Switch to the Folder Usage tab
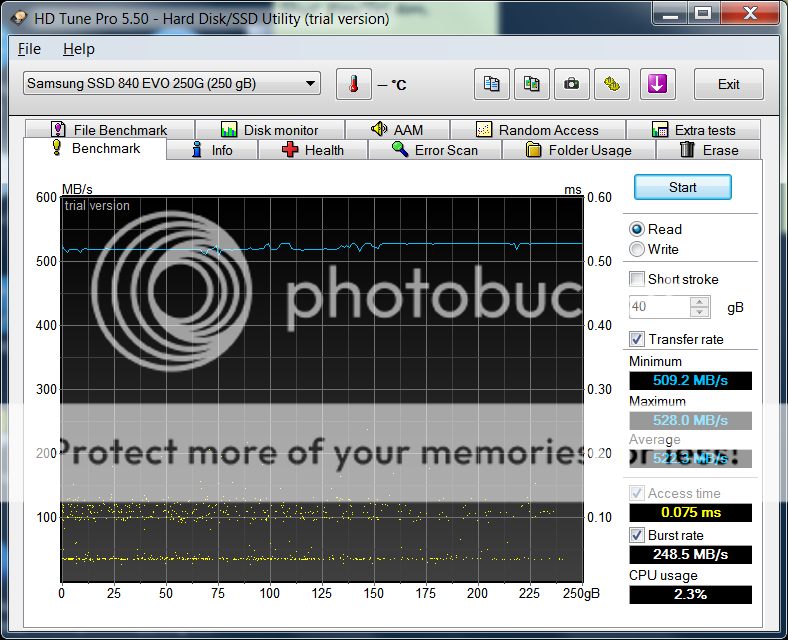The image size is (788, 640). (578, 150)
